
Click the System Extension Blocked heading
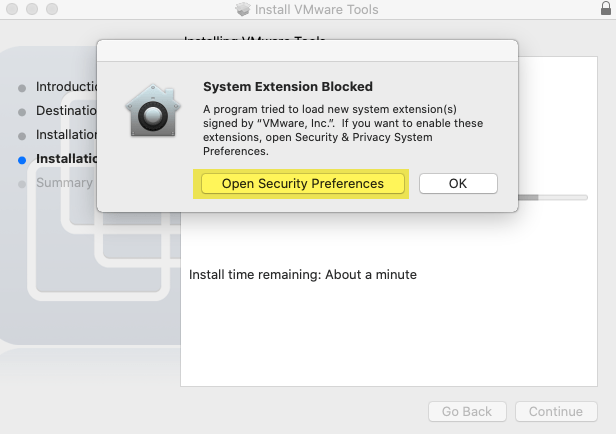(x=288, y=86)
